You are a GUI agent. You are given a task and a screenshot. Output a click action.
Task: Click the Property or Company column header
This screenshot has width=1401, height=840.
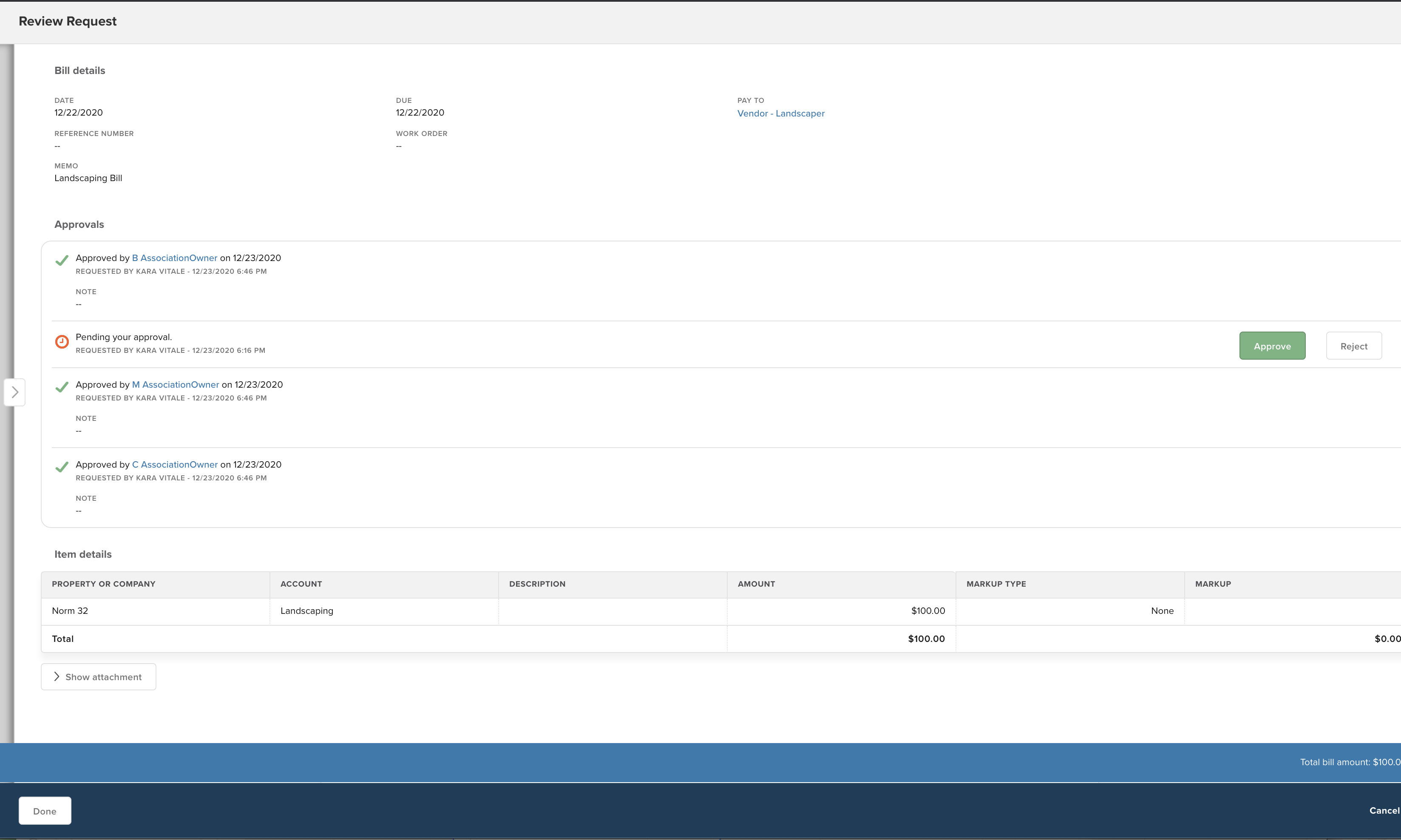tap(104, 584)
